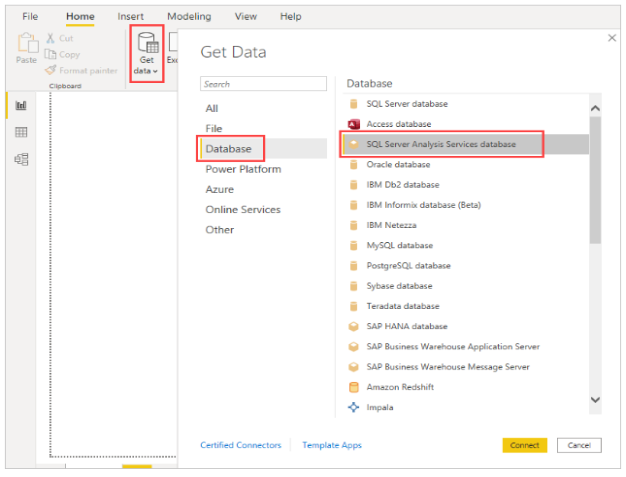The width and height of the screenshot is (626, 477).
Task: Open the File ribbon tab
Action: point(30,16)
